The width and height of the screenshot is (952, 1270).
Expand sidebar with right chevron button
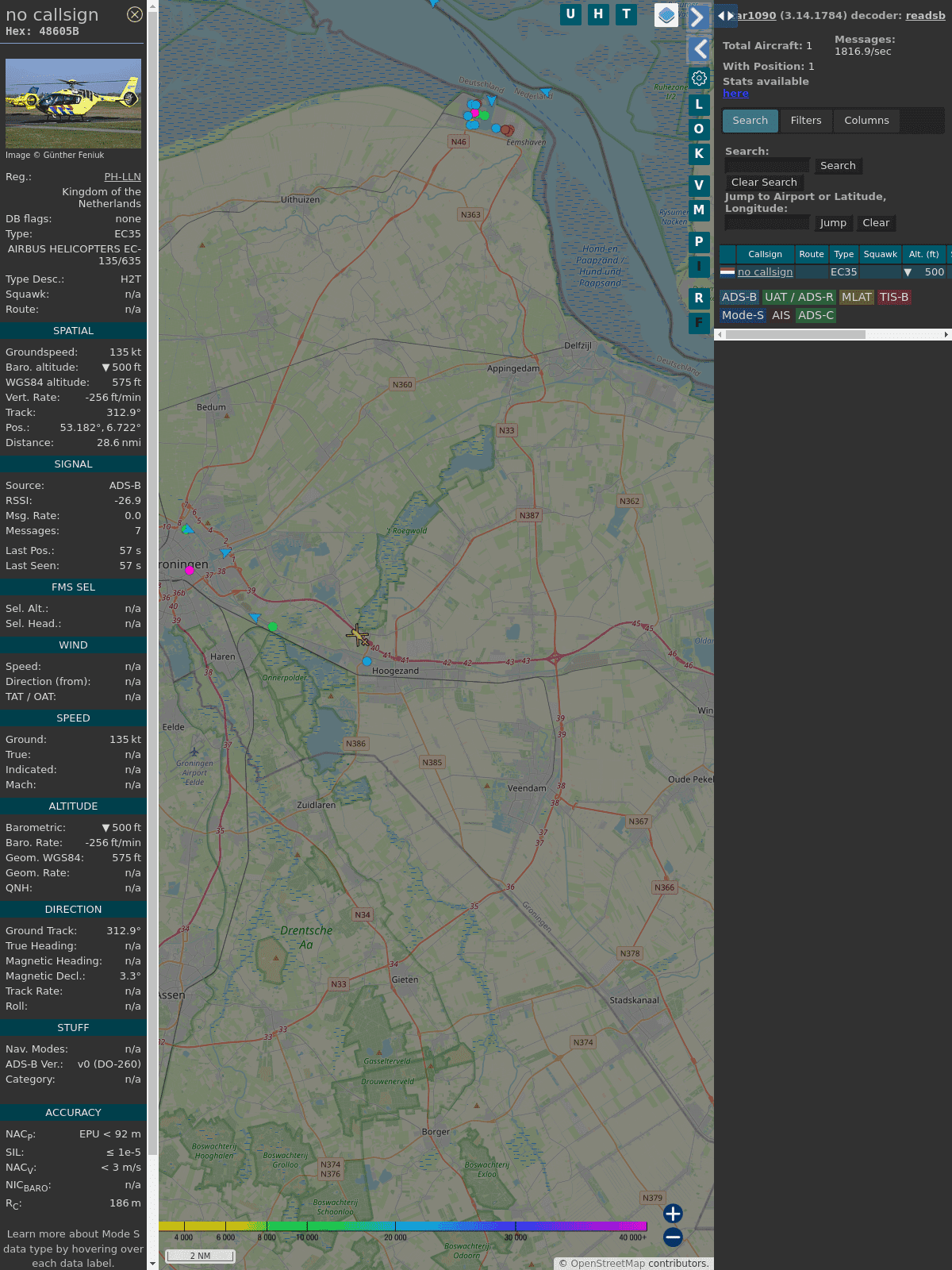coord(697,17)
